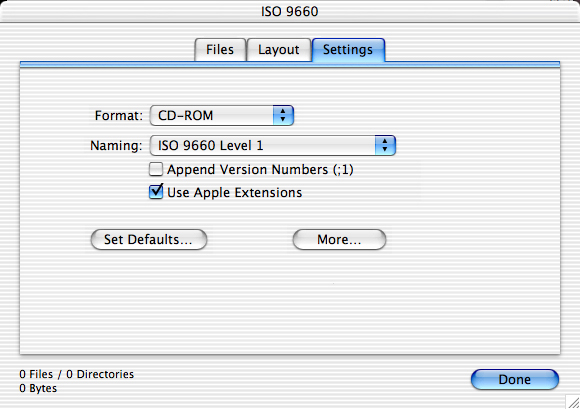This screenshot has height=409, width=580.
Task: Click the ISO 9660 window title bar
Action: pos(290,11)
